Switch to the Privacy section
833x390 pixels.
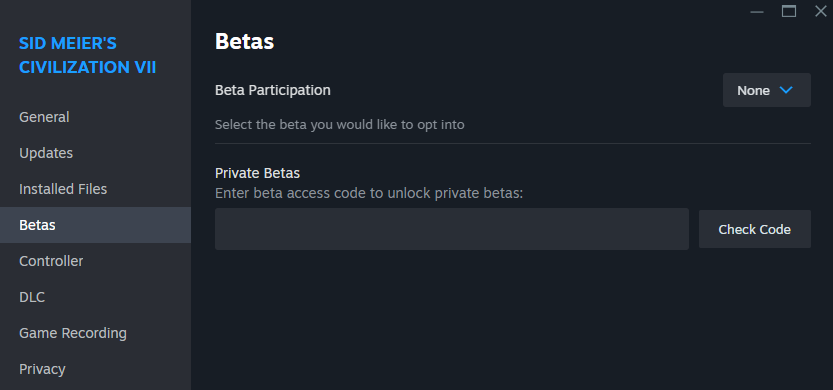[x=95, y=369]
